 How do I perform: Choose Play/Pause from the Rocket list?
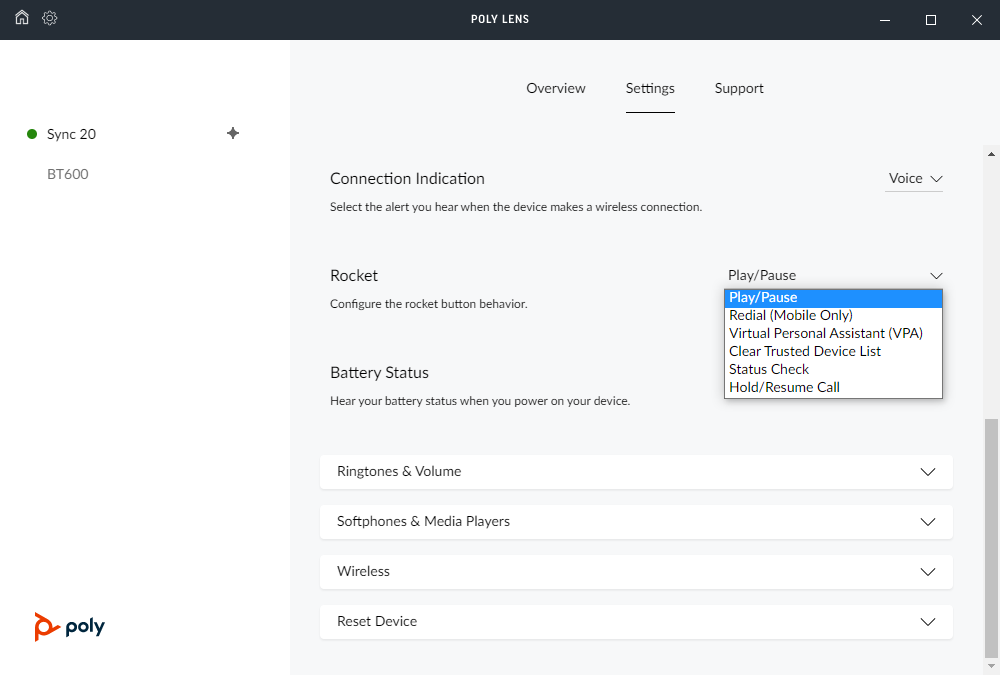[x=833, y=297]
